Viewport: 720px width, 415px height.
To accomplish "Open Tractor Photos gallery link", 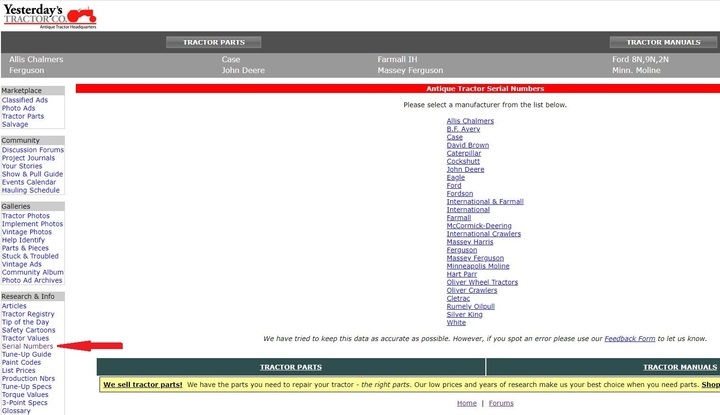I will pos(26,216).
